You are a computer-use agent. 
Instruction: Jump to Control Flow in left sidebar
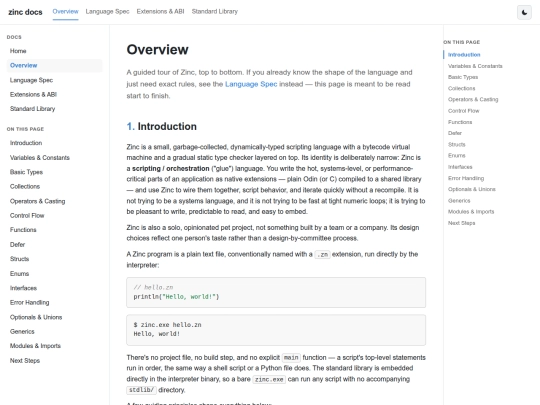tap(54, 216)
